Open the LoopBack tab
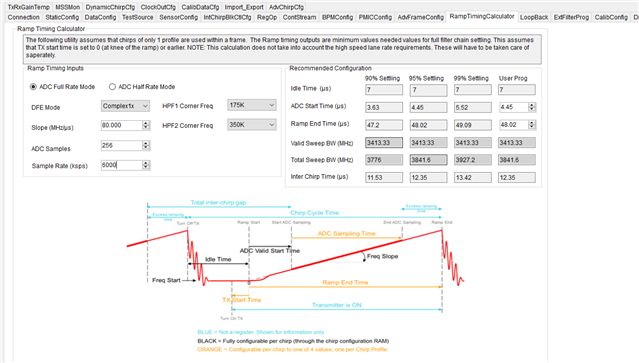This screenshot has height=363, width=639. pyautogui.click(x=534, y=17)
